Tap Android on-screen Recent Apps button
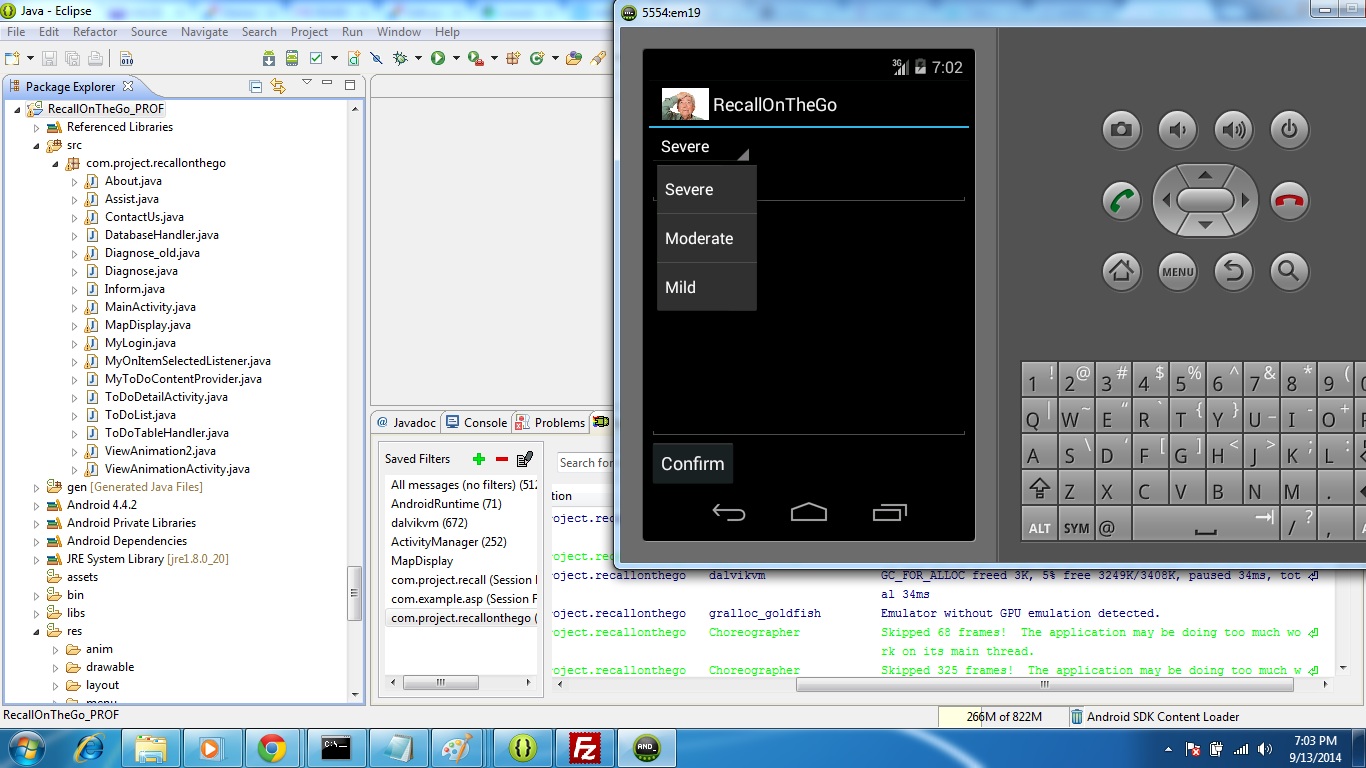Viewport: 1366px width, 768px height. pyautogui.click(x=889, y=513)
